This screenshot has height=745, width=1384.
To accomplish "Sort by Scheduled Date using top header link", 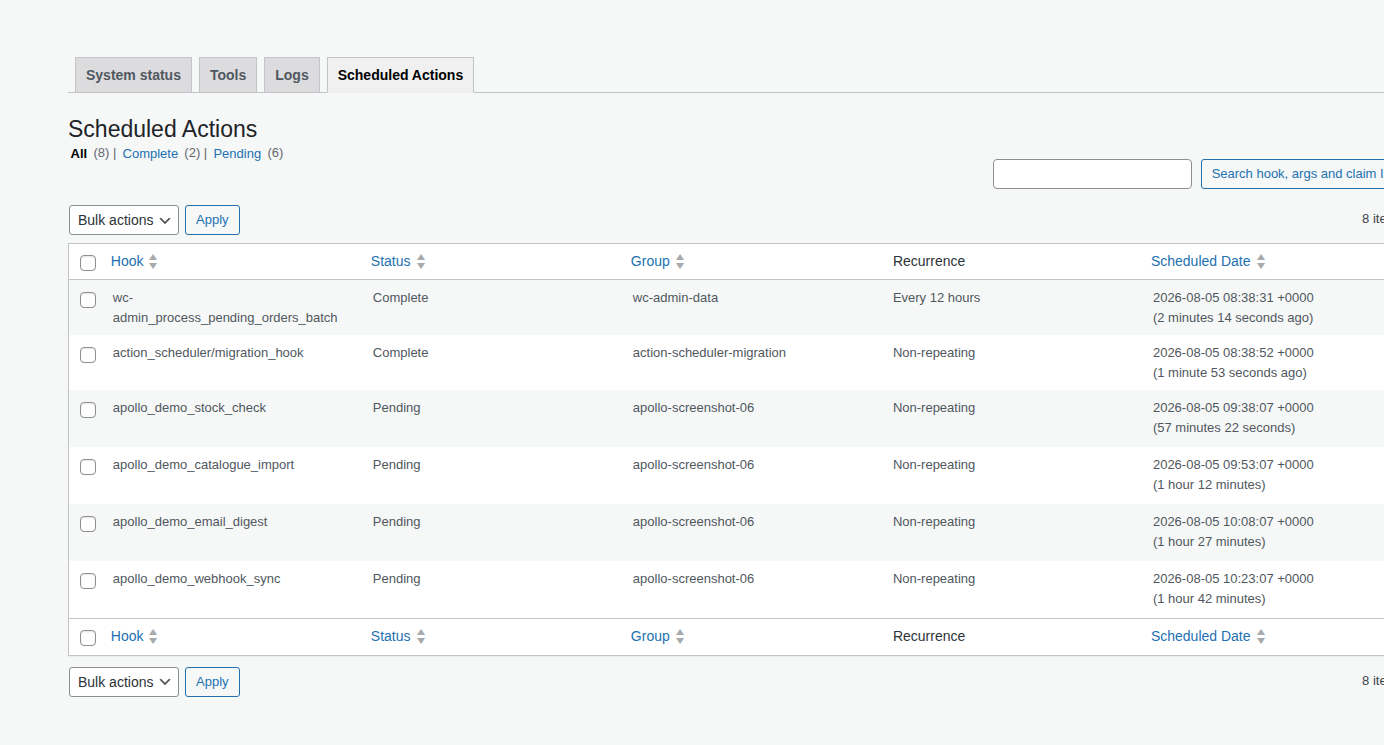I will pos(1201,261).
